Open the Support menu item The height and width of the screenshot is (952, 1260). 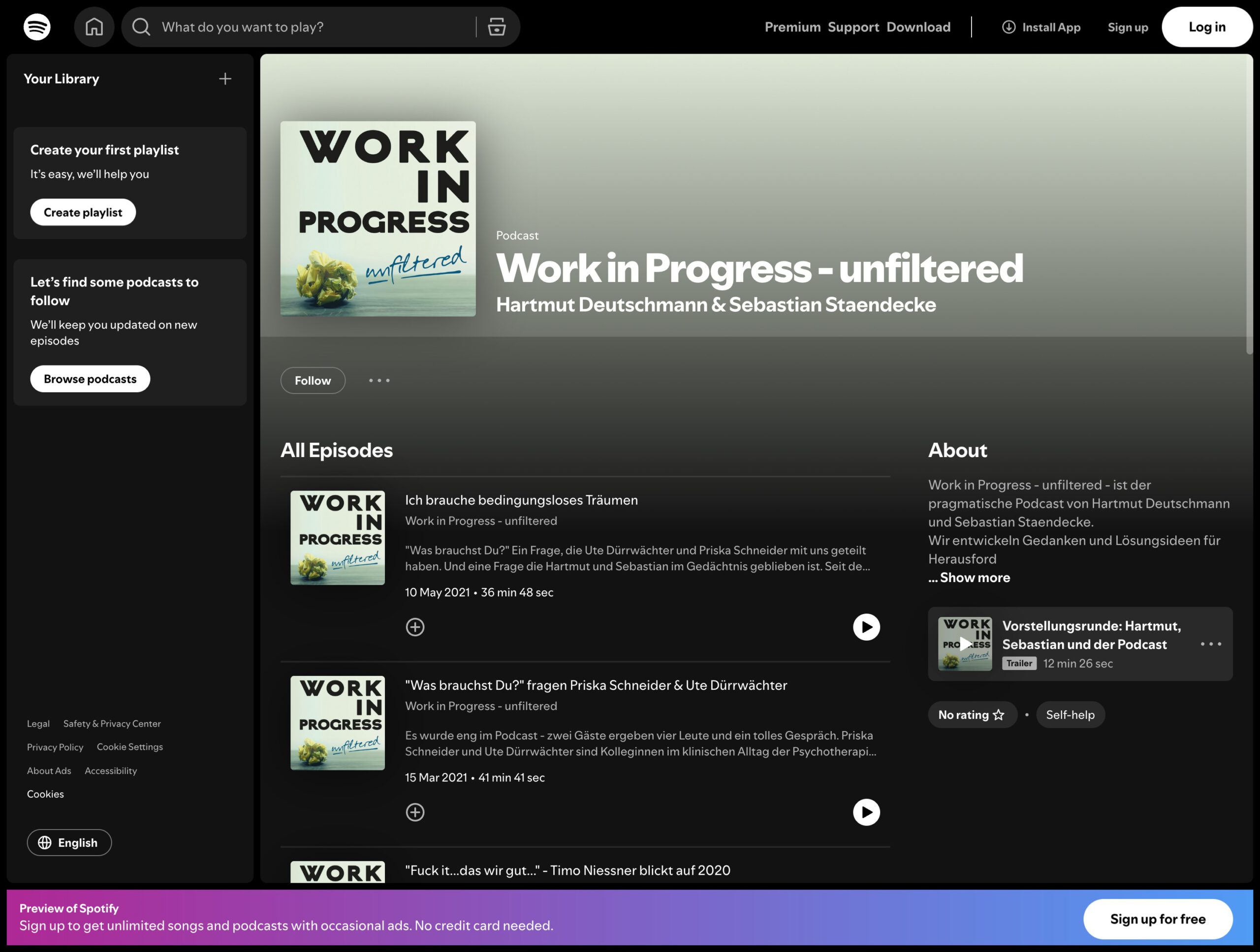[853, 27]
